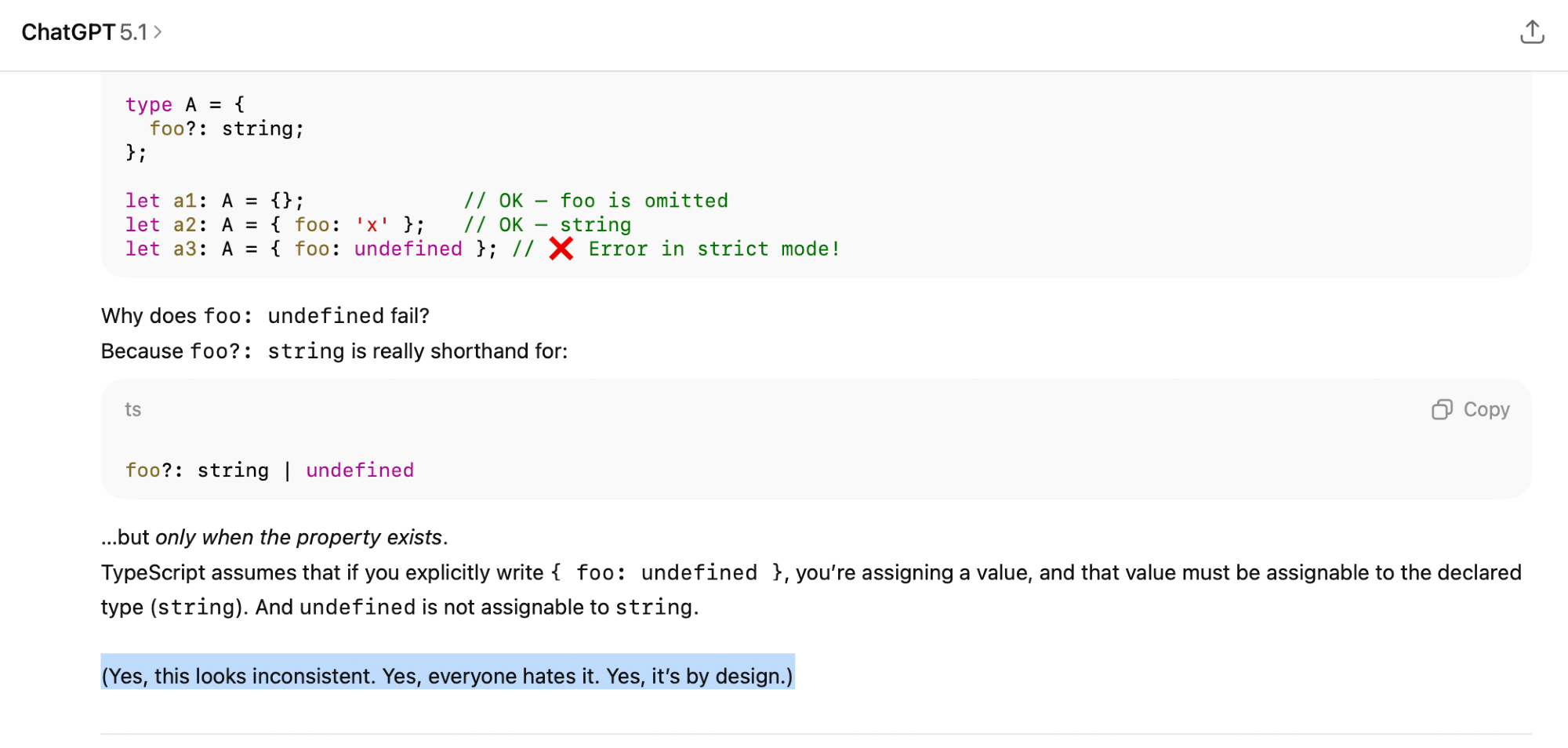Click the copy icon in the ts code block

tap(1441, 409)
